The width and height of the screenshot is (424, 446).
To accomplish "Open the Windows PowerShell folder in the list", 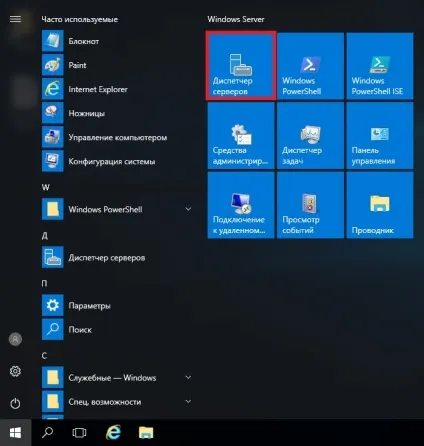I will (x=117, y=209).
